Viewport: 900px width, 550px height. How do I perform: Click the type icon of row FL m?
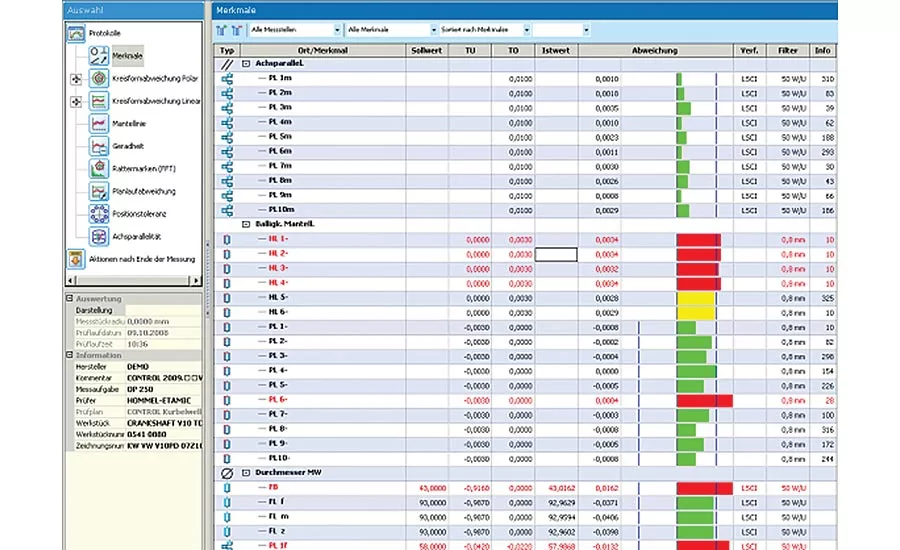pyautogui.click(x=227, y=517)
